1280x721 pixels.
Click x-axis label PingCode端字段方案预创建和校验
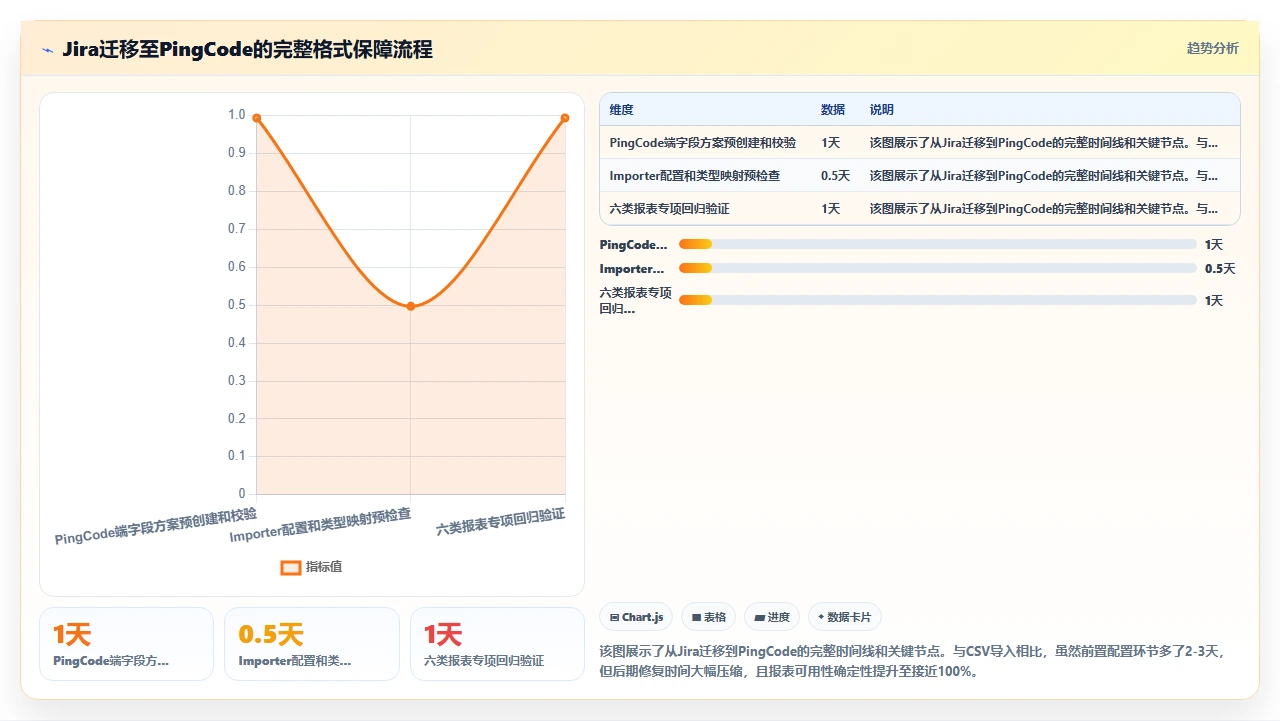coord(156,526)
